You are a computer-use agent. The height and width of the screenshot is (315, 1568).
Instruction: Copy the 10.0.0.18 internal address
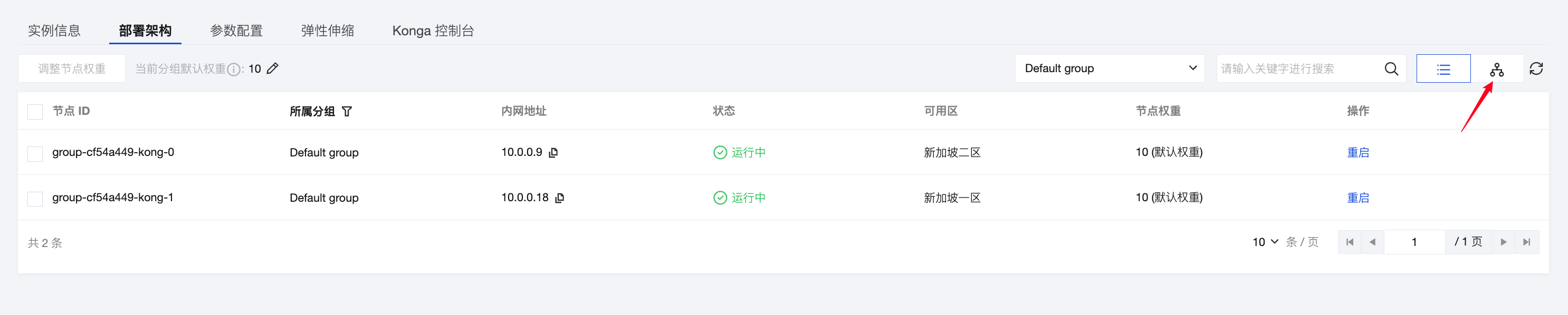click(x=559, y=198)
